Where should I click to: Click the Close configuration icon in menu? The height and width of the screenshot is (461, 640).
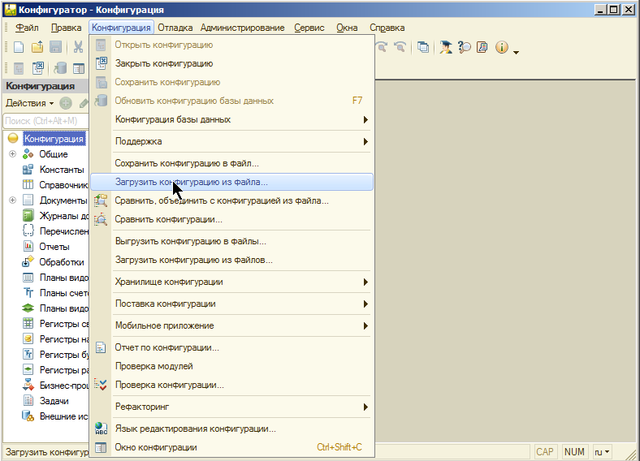[100, 63]
